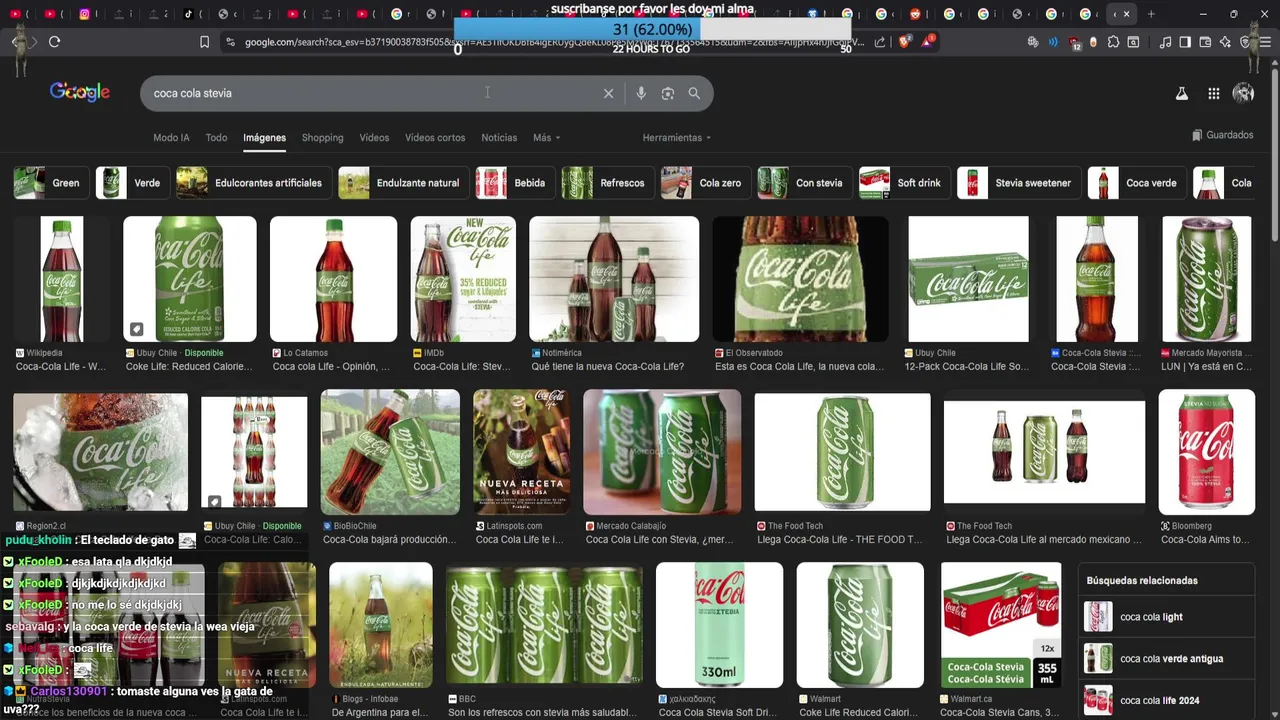
Task: Open Google apps grid icon
Action: tap(1213, 93)
